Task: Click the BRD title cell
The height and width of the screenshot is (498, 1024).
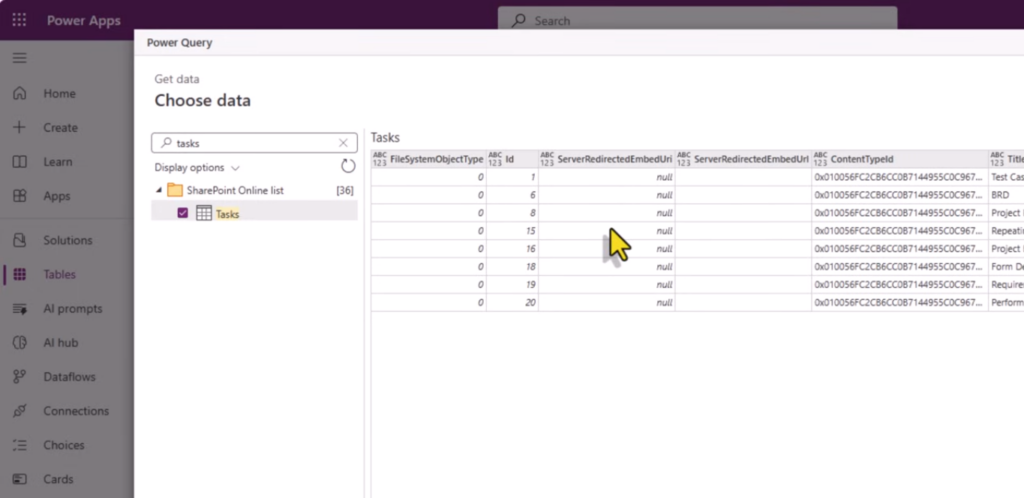Action: click(1006, 195)
